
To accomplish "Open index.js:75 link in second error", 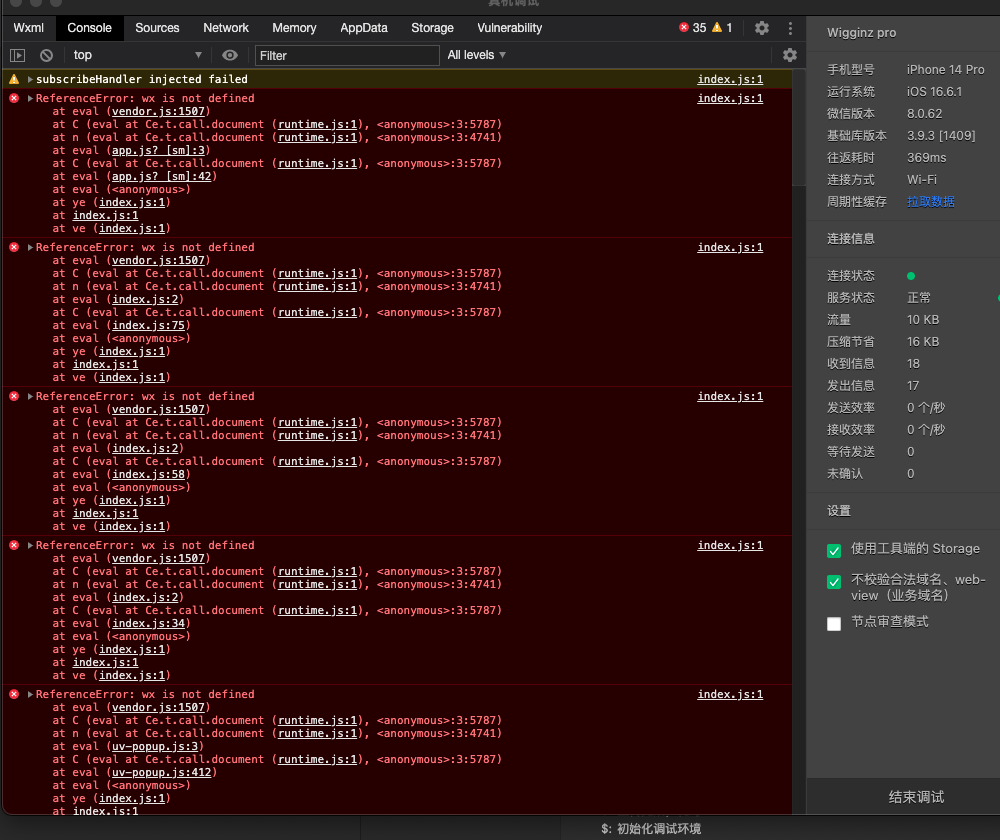I will point(149,325).
